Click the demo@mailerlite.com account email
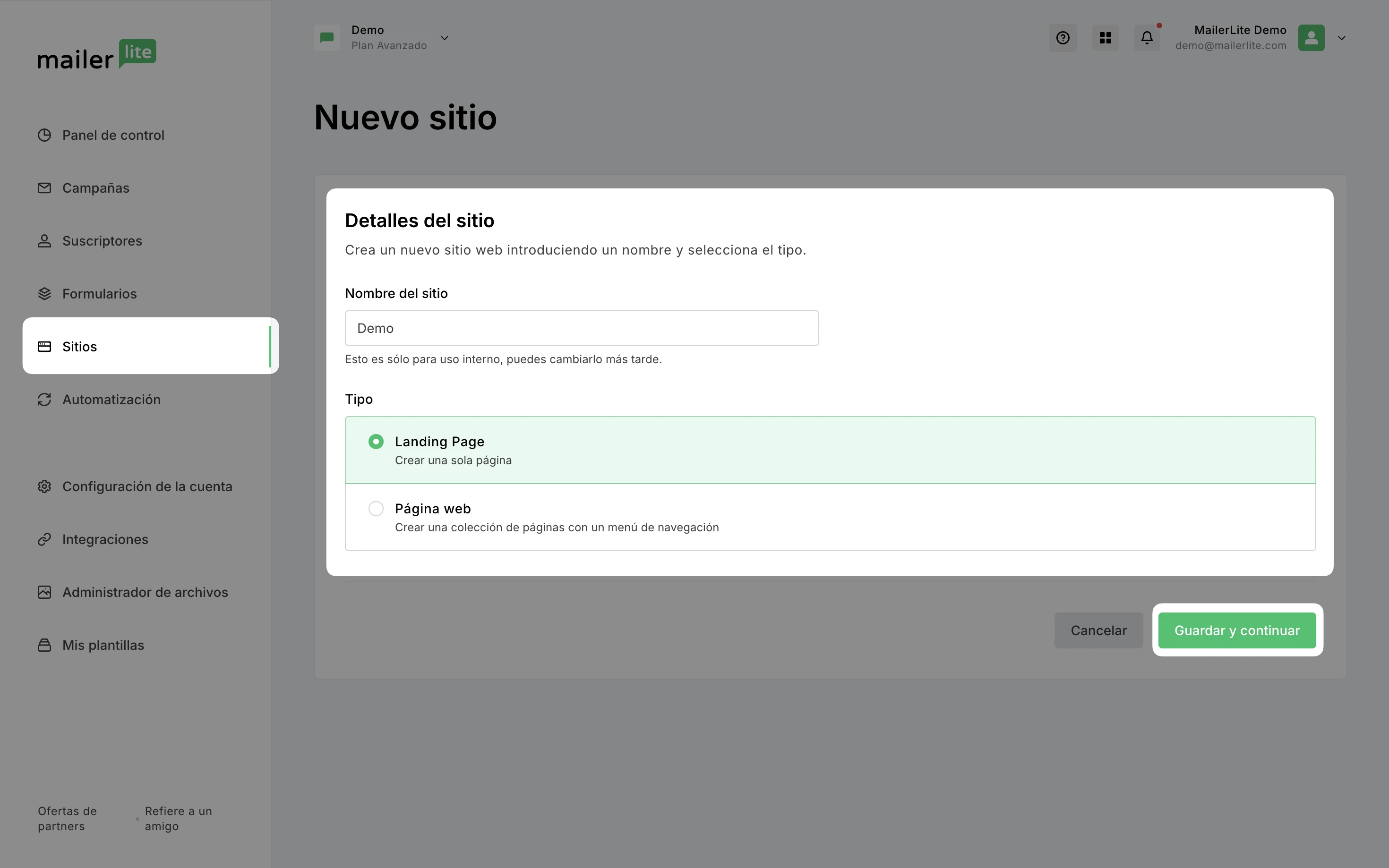This screenshot has height=868, width=1389. (x=1231, y=45)
